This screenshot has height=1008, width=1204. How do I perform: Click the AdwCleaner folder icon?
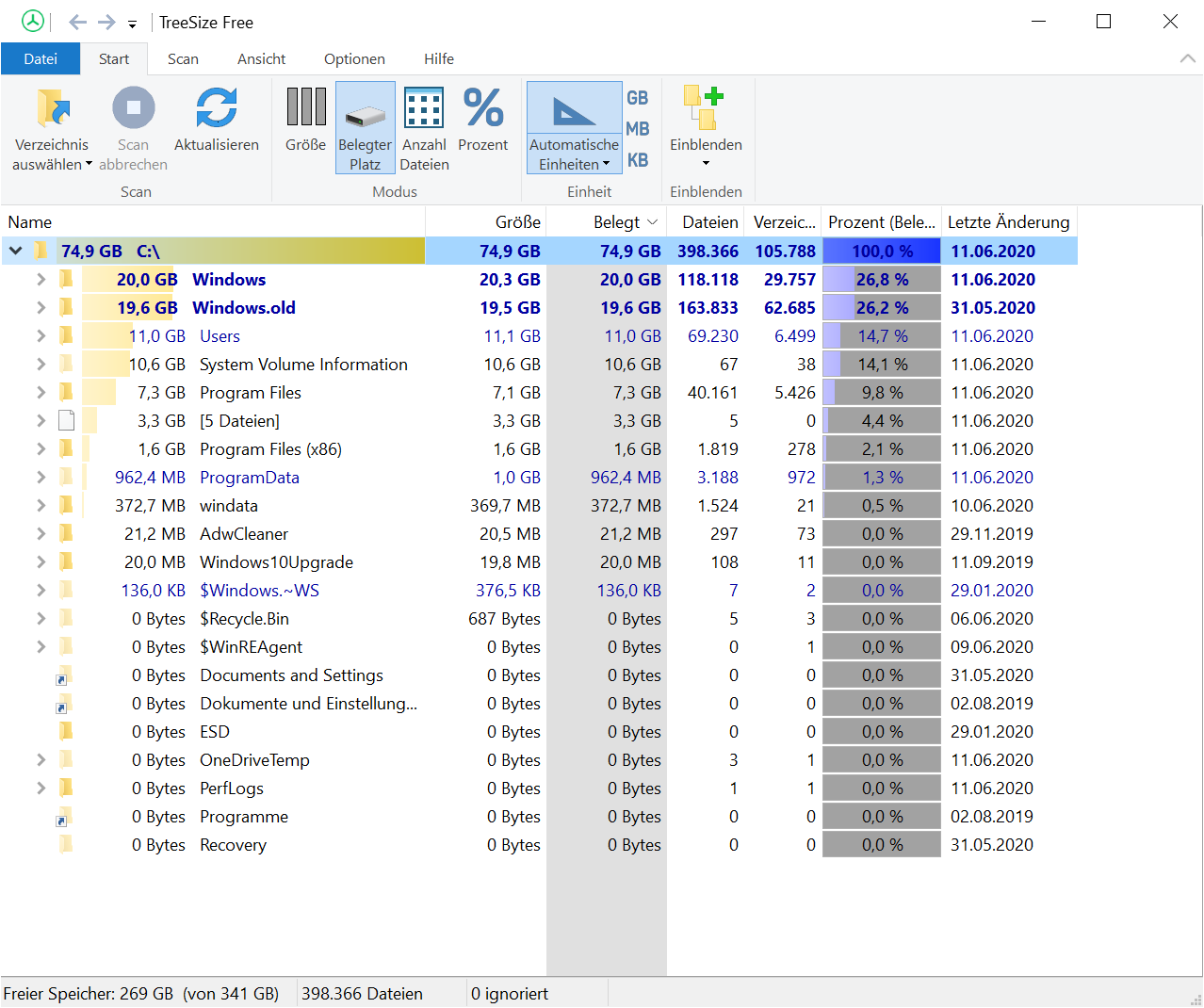(66, 533)
